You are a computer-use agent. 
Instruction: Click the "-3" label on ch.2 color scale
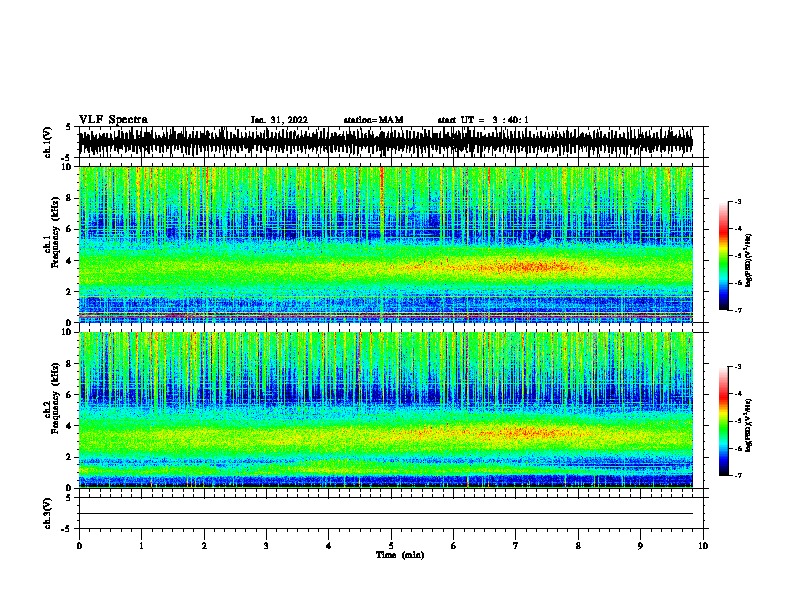[x=738, y=367]
